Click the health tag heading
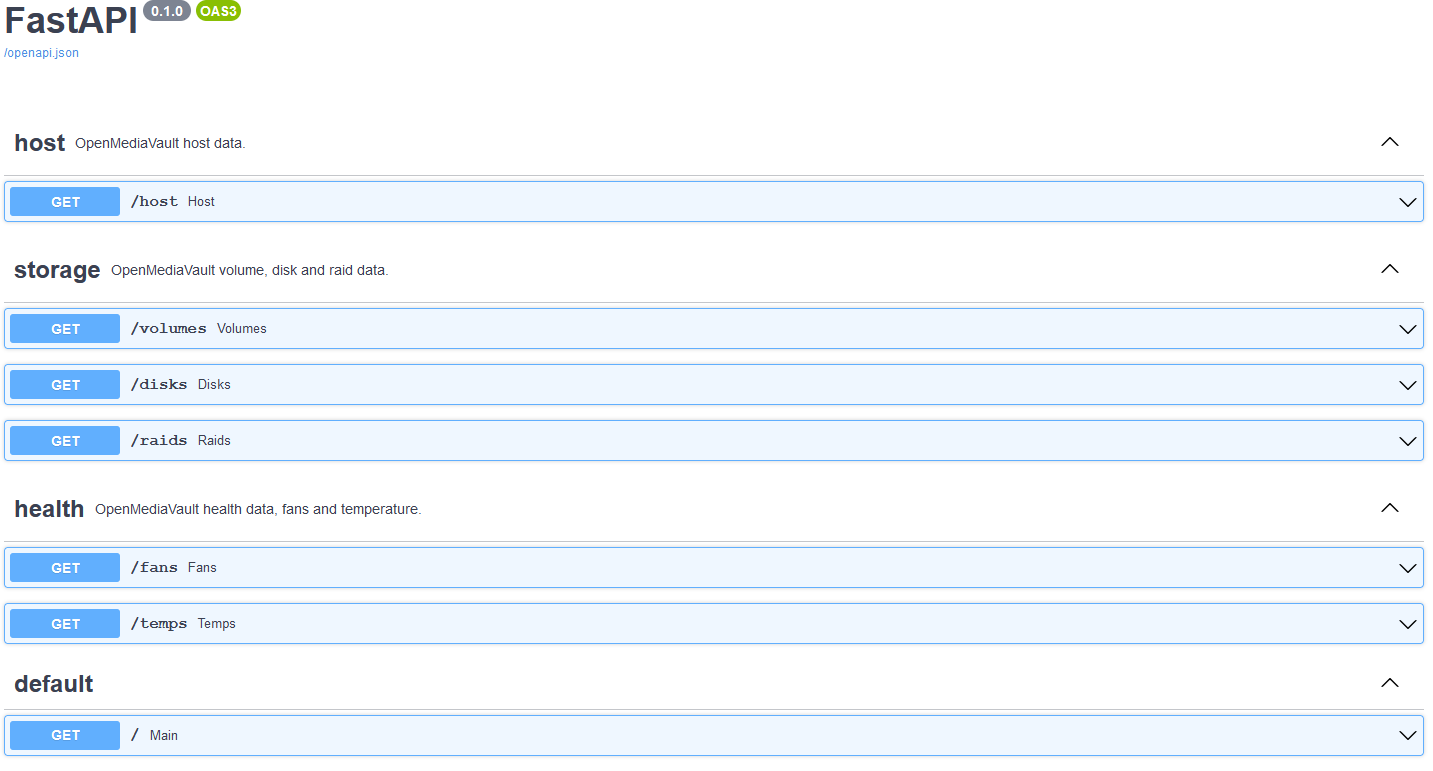This screenshot has width=1433, height=771. click(49, 509)
